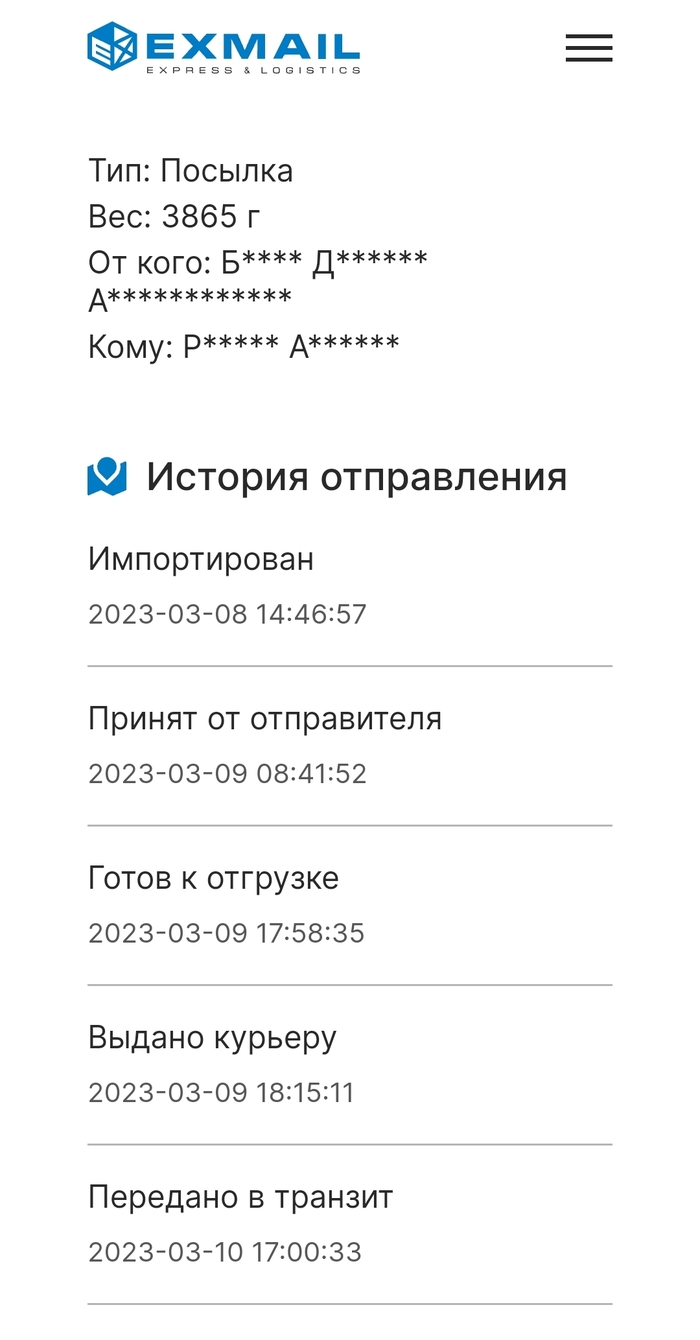Select the Готов к отгрузке status

(x=214, y=878)
